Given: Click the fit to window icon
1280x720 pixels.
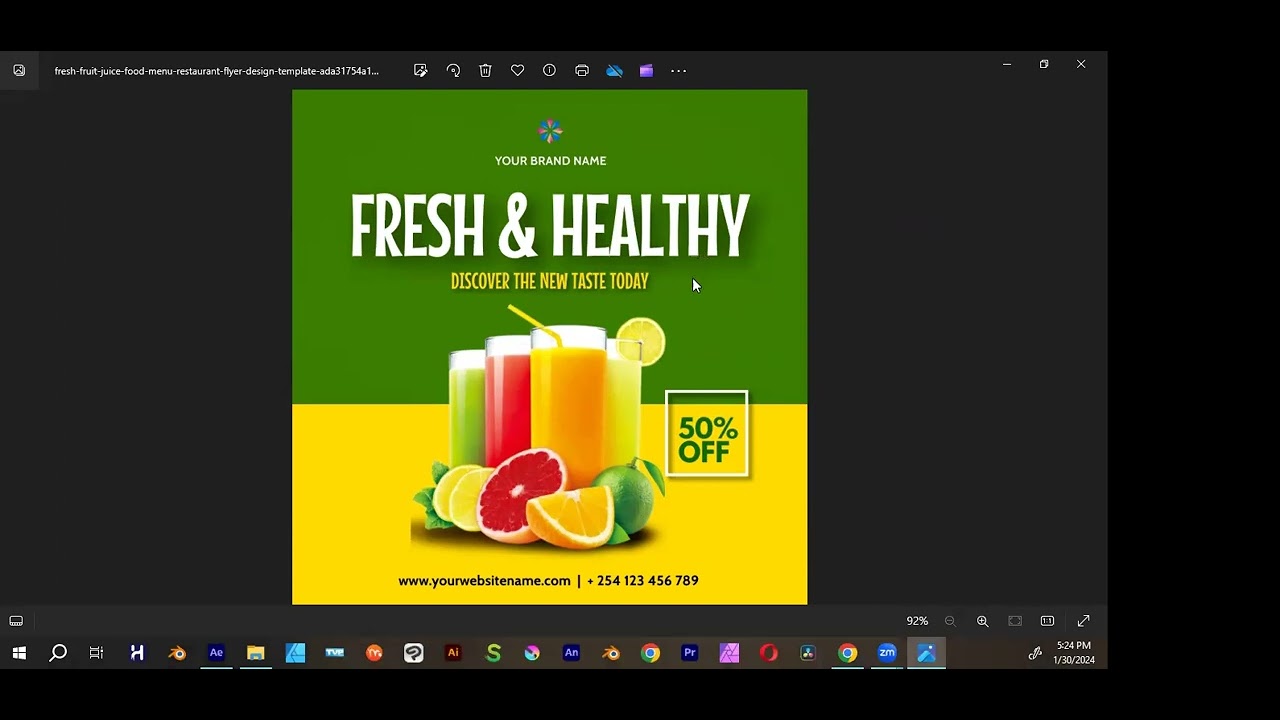Looking at the screenshot, I should pos(1015,621).
